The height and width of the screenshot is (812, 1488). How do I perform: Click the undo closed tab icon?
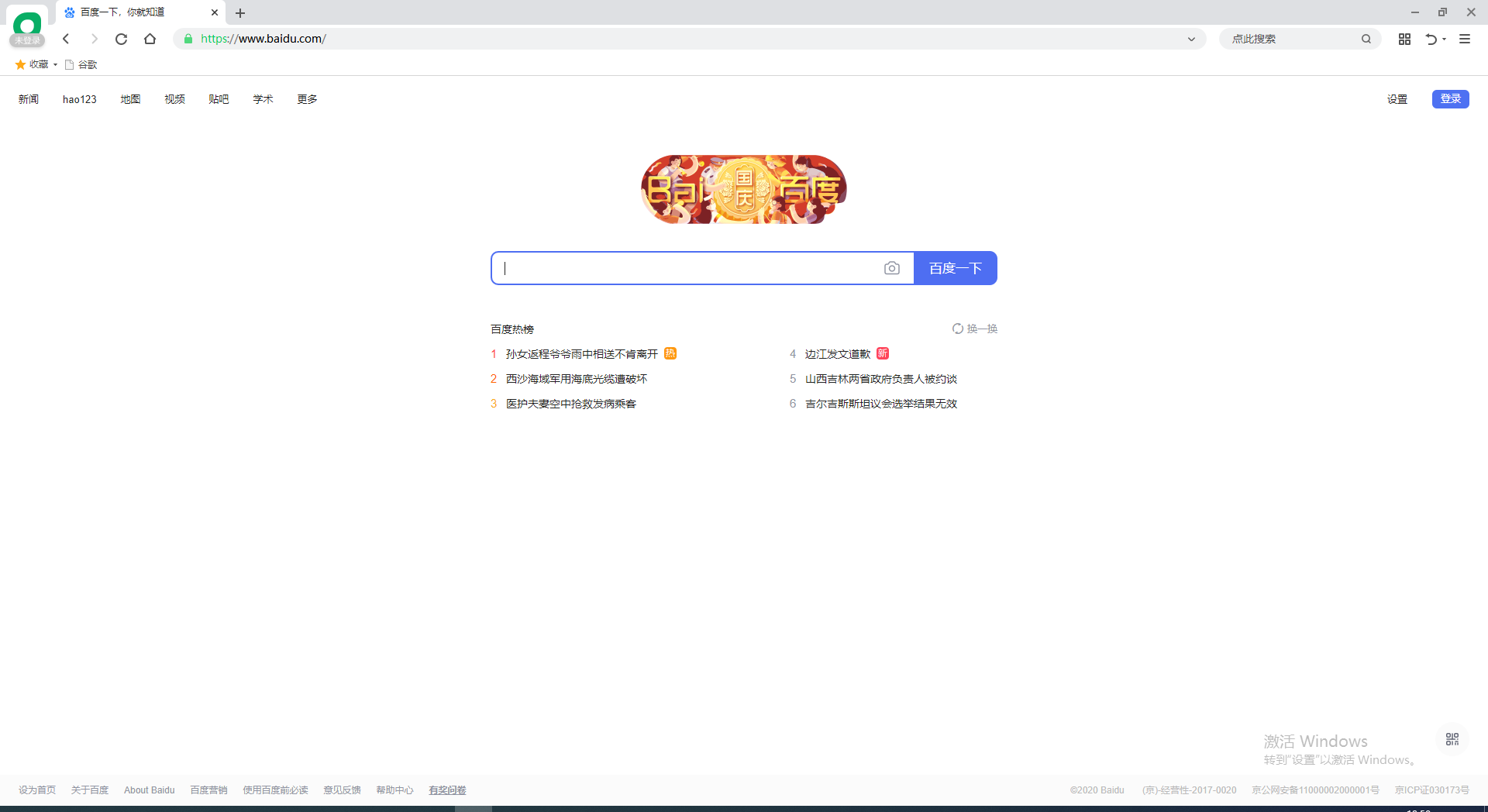pyautogui.click(x=1431, y=39)
